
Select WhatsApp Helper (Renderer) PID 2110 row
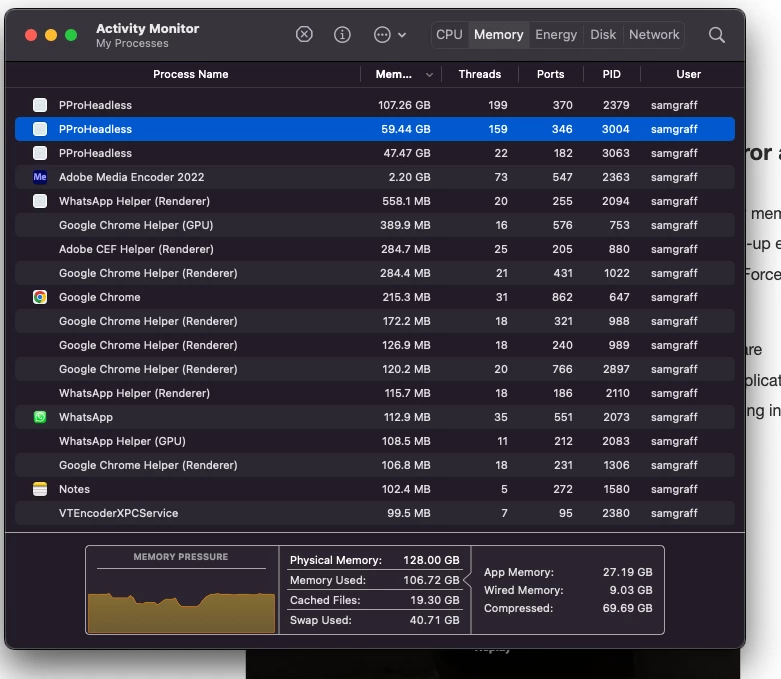tap(375, 393)
